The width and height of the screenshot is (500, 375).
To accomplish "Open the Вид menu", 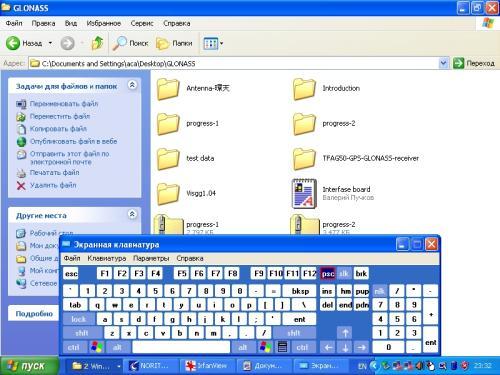I will click(71, 23).
